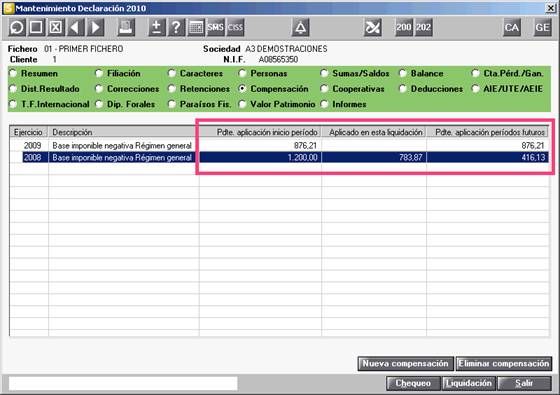Click the 1.200,00 pending amount cell

coord(260,158)
